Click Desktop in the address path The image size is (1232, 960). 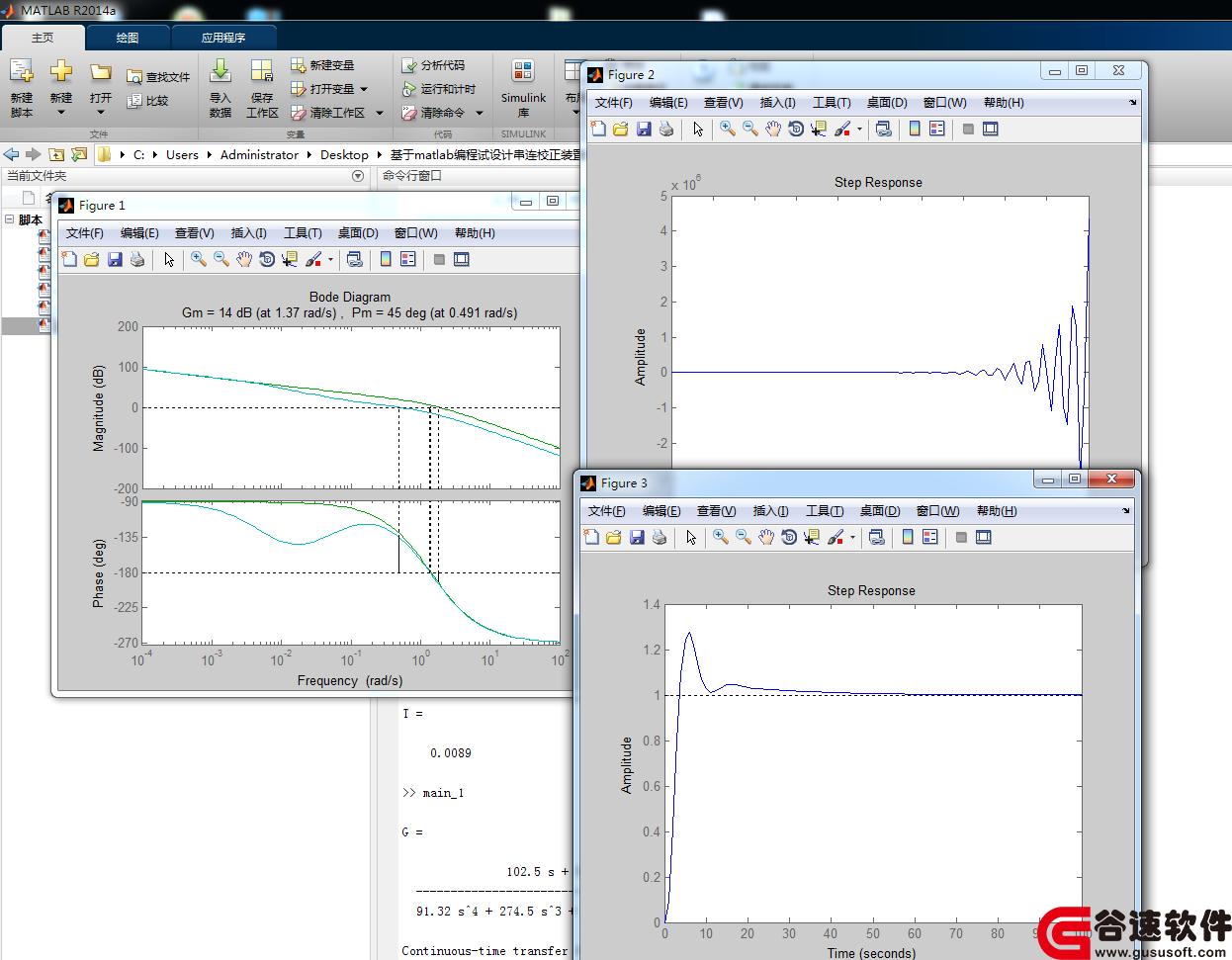(x=344, y=154)
